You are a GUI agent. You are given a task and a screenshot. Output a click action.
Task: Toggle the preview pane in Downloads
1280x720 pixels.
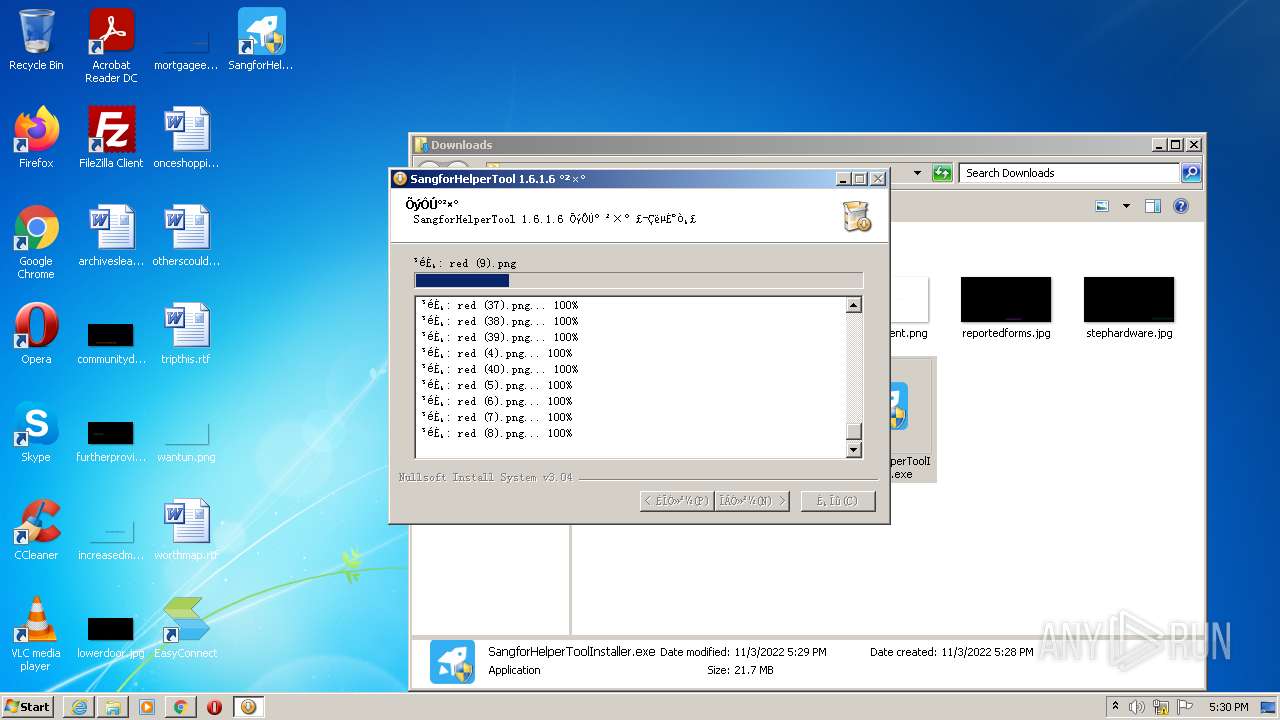pyautogui.click(x=1152, y=206)
